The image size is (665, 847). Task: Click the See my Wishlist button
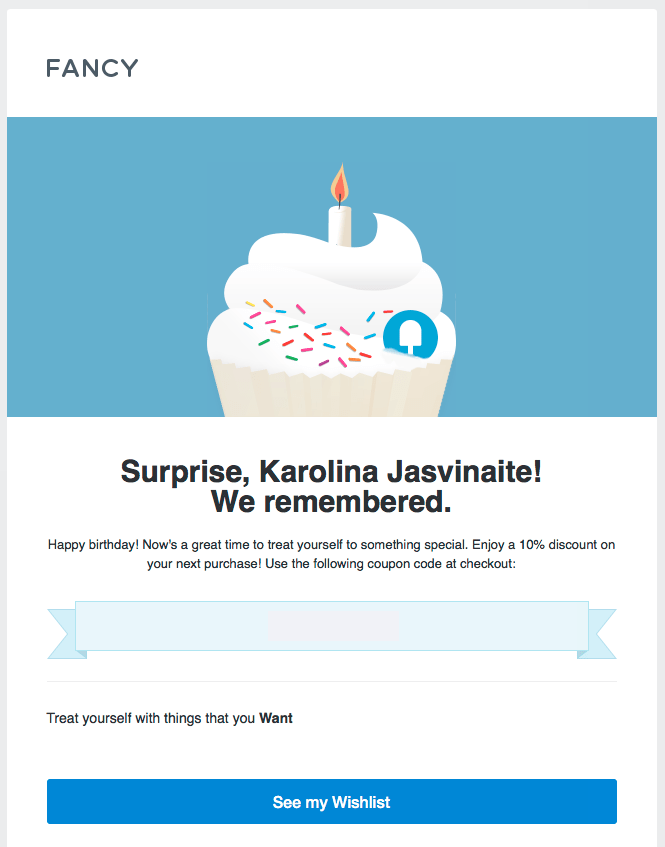(332, 802)
